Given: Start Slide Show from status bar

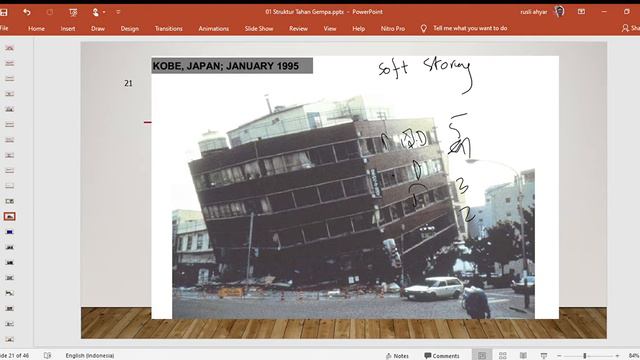Looking at the screenshot, I should (x=544, y=356).
